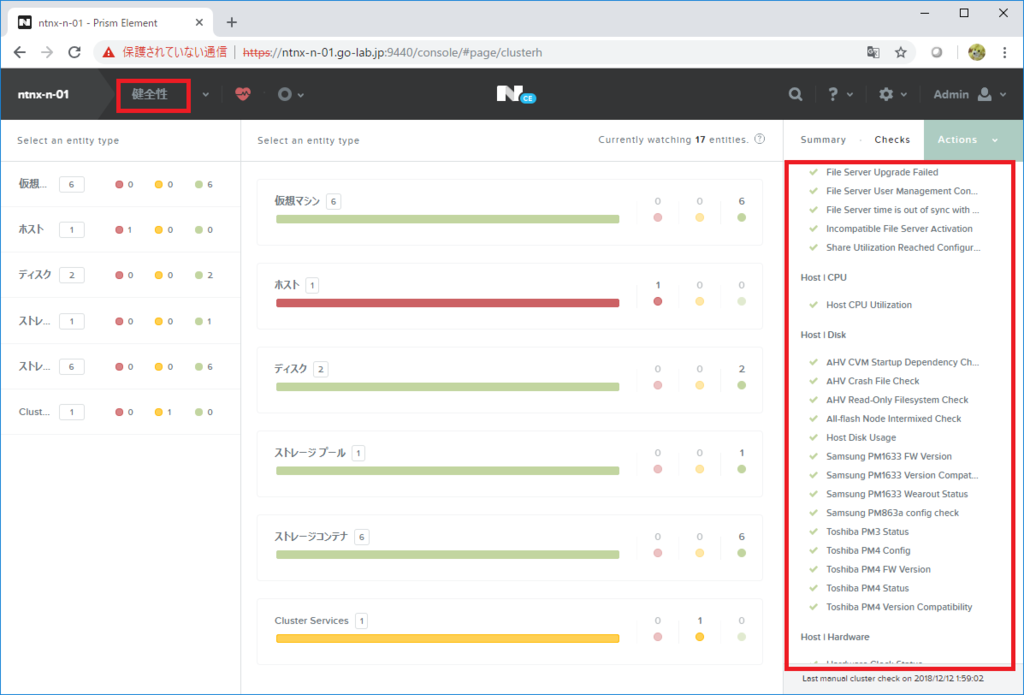Bookmark page with star icon
The height and width of the screenshot is (695, 1024).
pyautogui.click(x=901, y=52)
